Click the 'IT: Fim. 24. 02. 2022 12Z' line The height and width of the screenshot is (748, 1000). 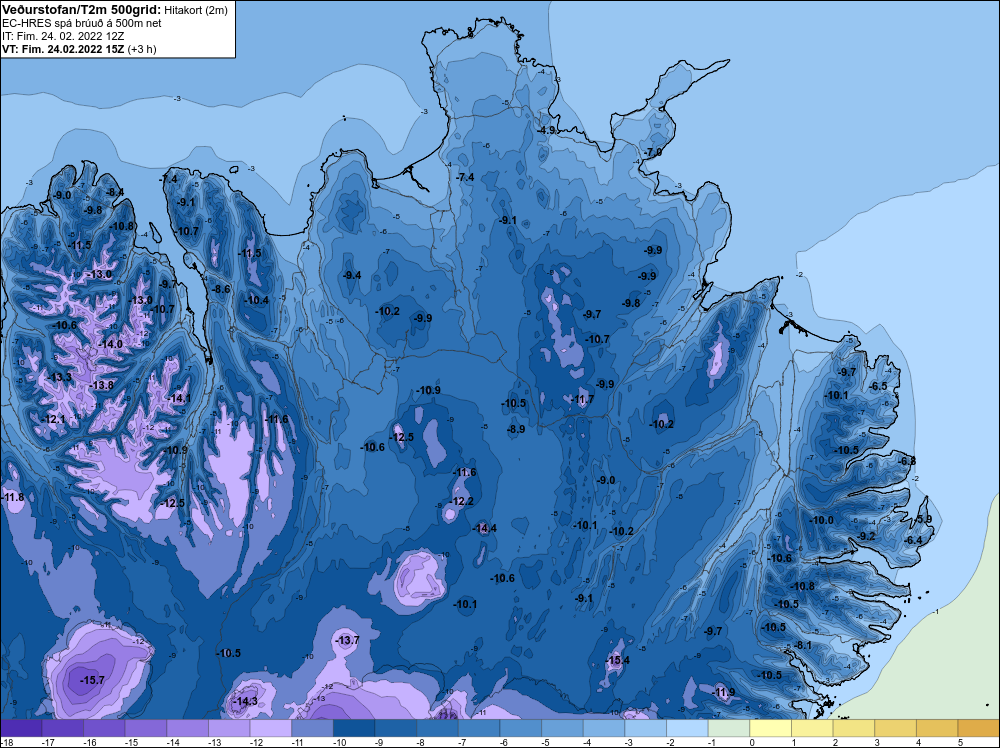point(63,36)
